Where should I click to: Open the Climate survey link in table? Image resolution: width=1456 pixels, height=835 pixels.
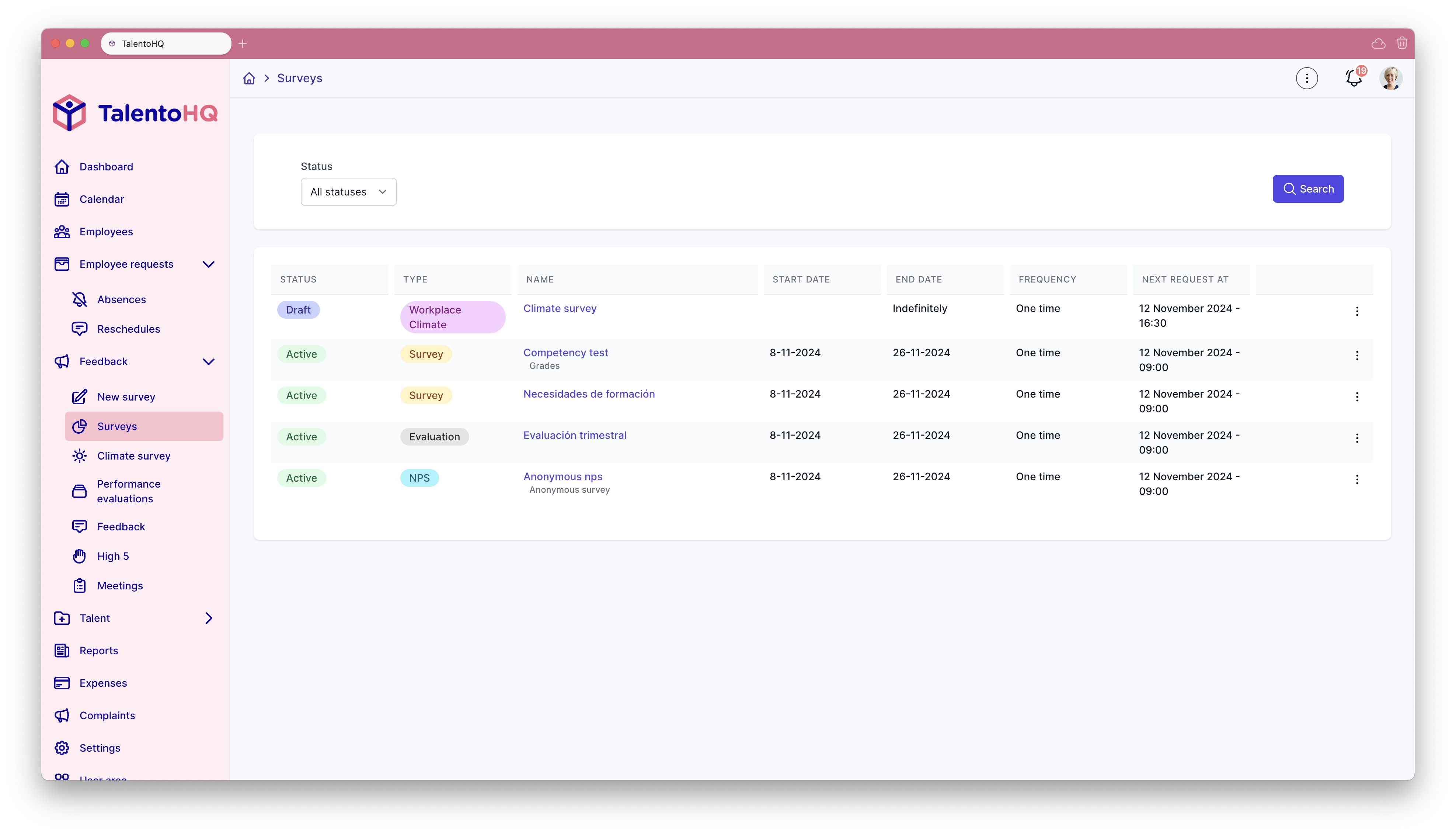[x=560, y=309]
